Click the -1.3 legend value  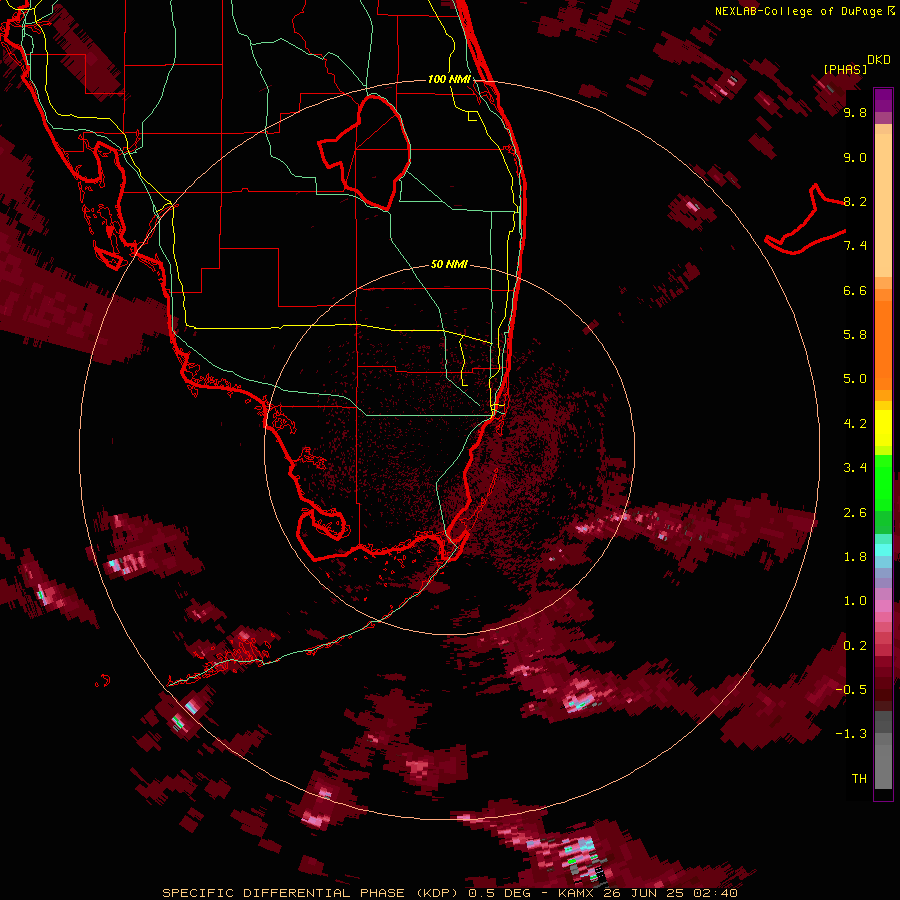[x=851, y=734]
